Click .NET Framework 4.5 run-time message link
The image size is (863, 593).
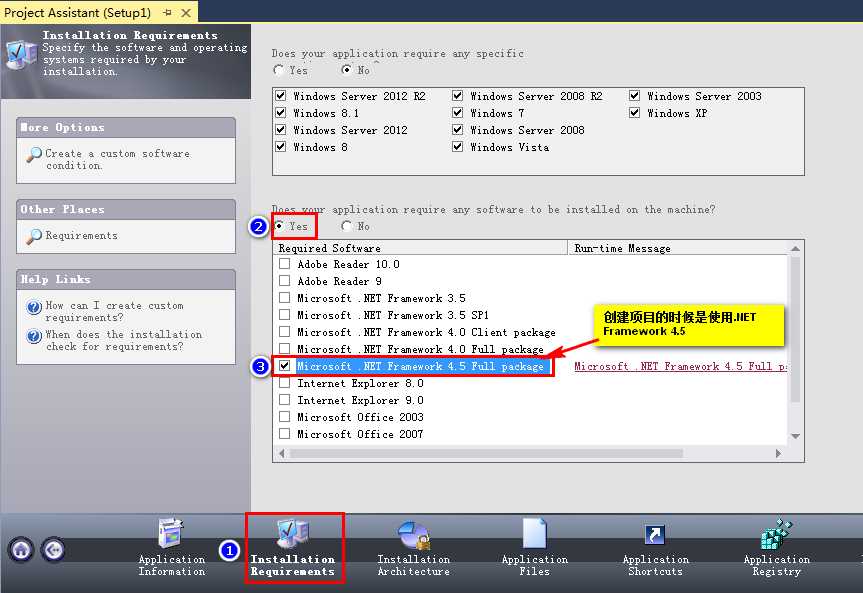680,366
